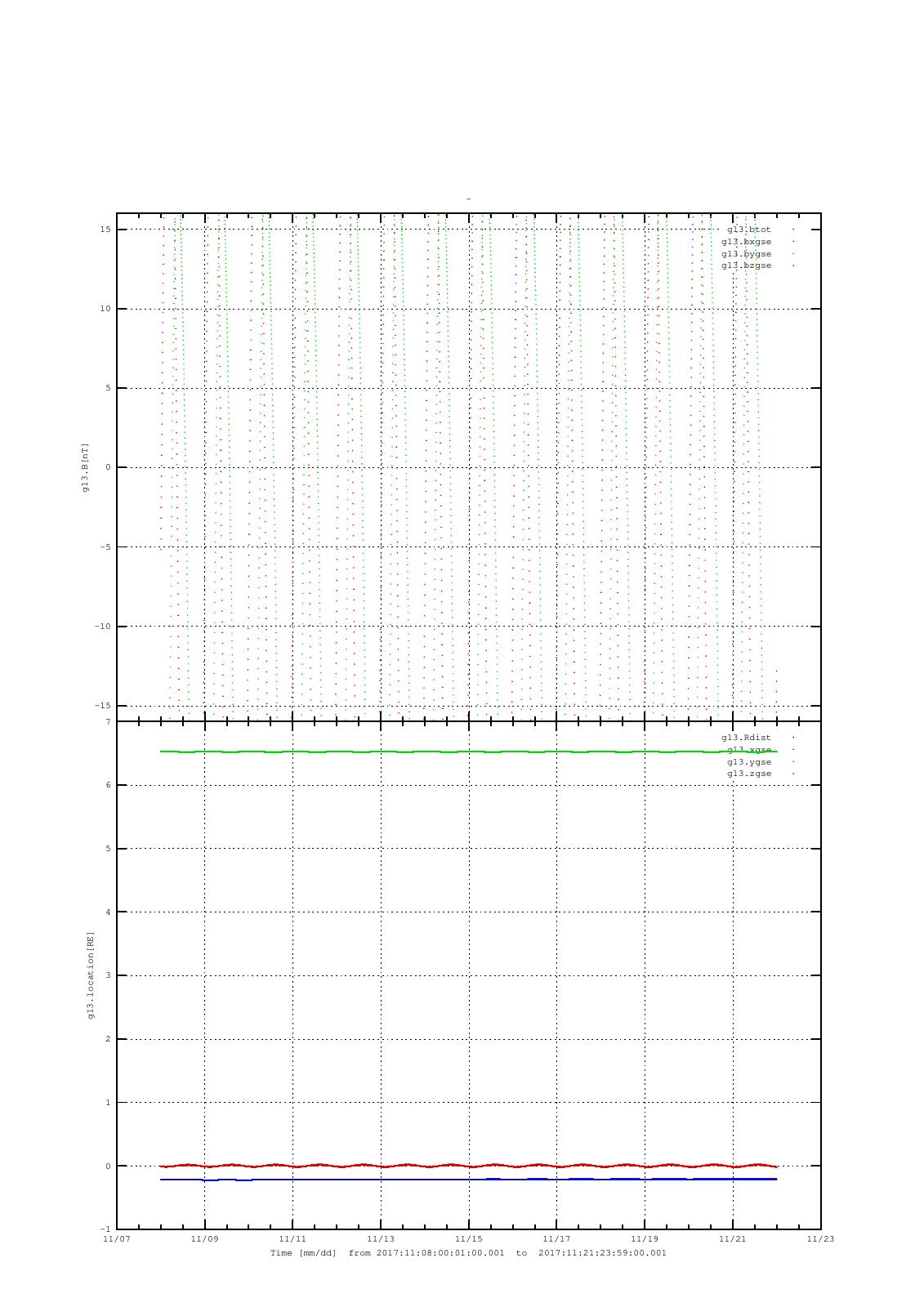Click the positive 10 tick of the B axis
Screen dimensions: 924x1307
coord(105,309)
